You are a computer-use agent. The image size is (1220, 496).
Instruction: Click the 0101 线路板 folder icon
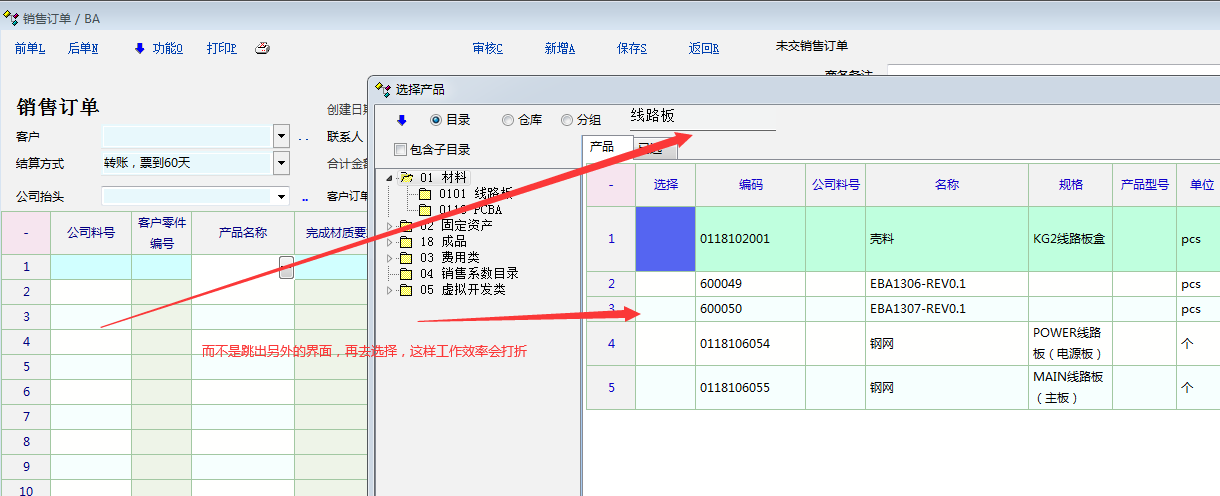coord(424,194)
